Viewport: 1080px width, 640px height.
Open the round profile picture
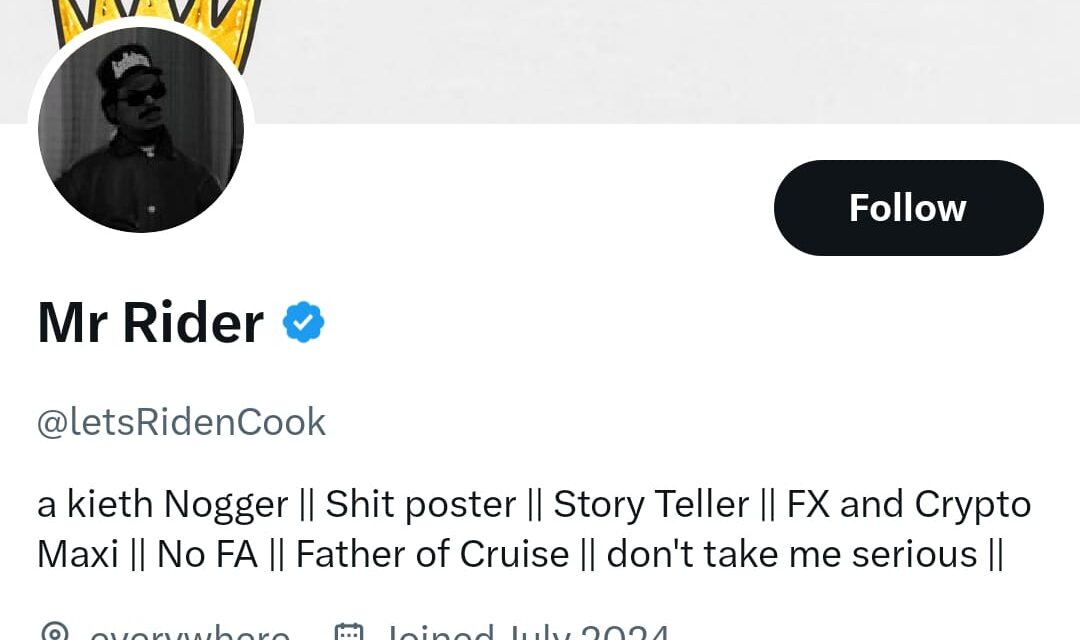(x=141, y=130)
